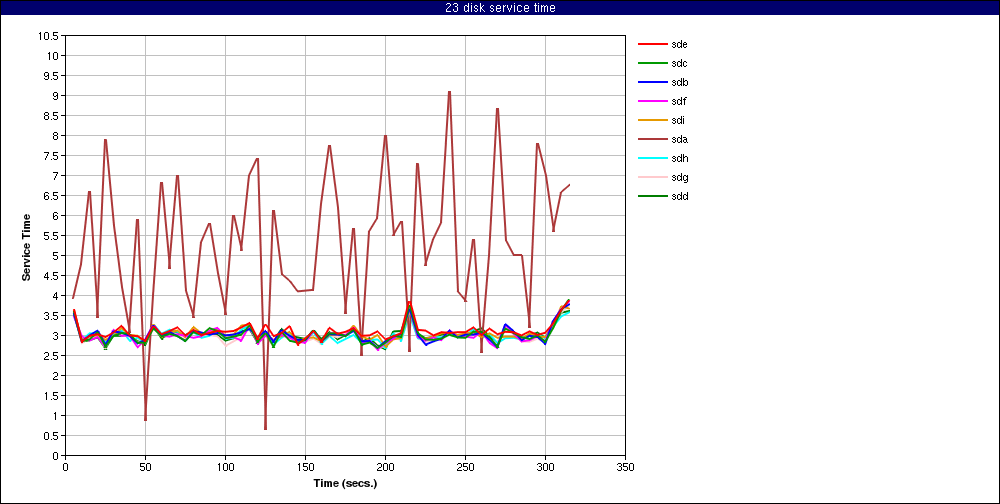This screenshot has height=504, width=1000.
Task: Click the '23 disk service time' title
Action: point(500,8)
